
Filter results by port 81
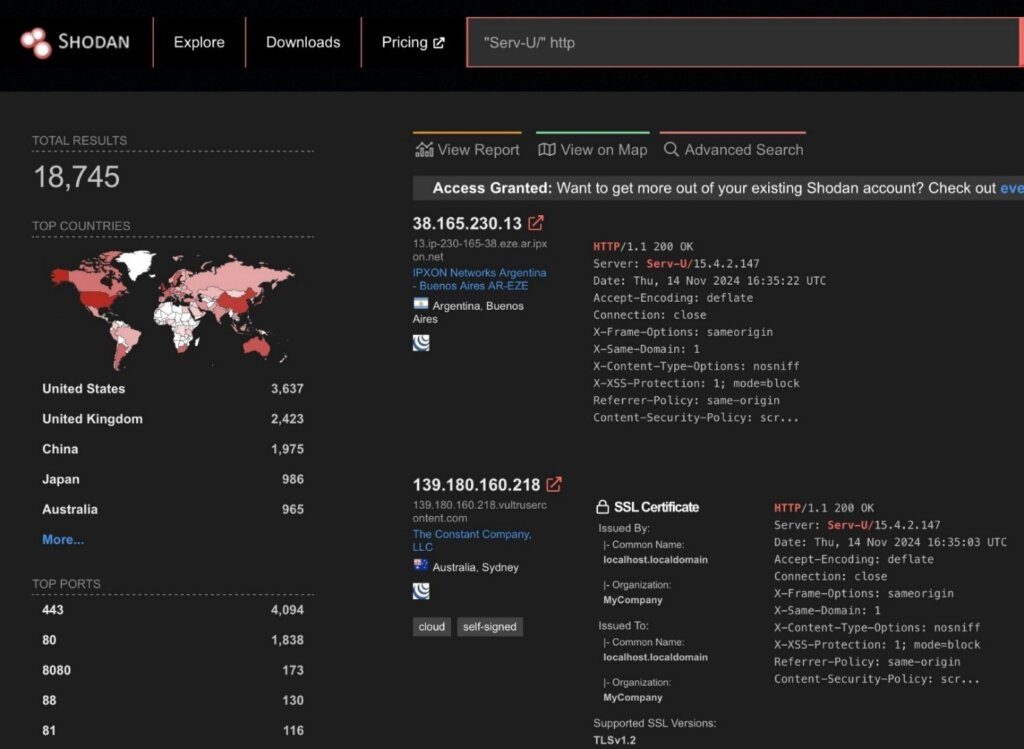tap(173, 729)
